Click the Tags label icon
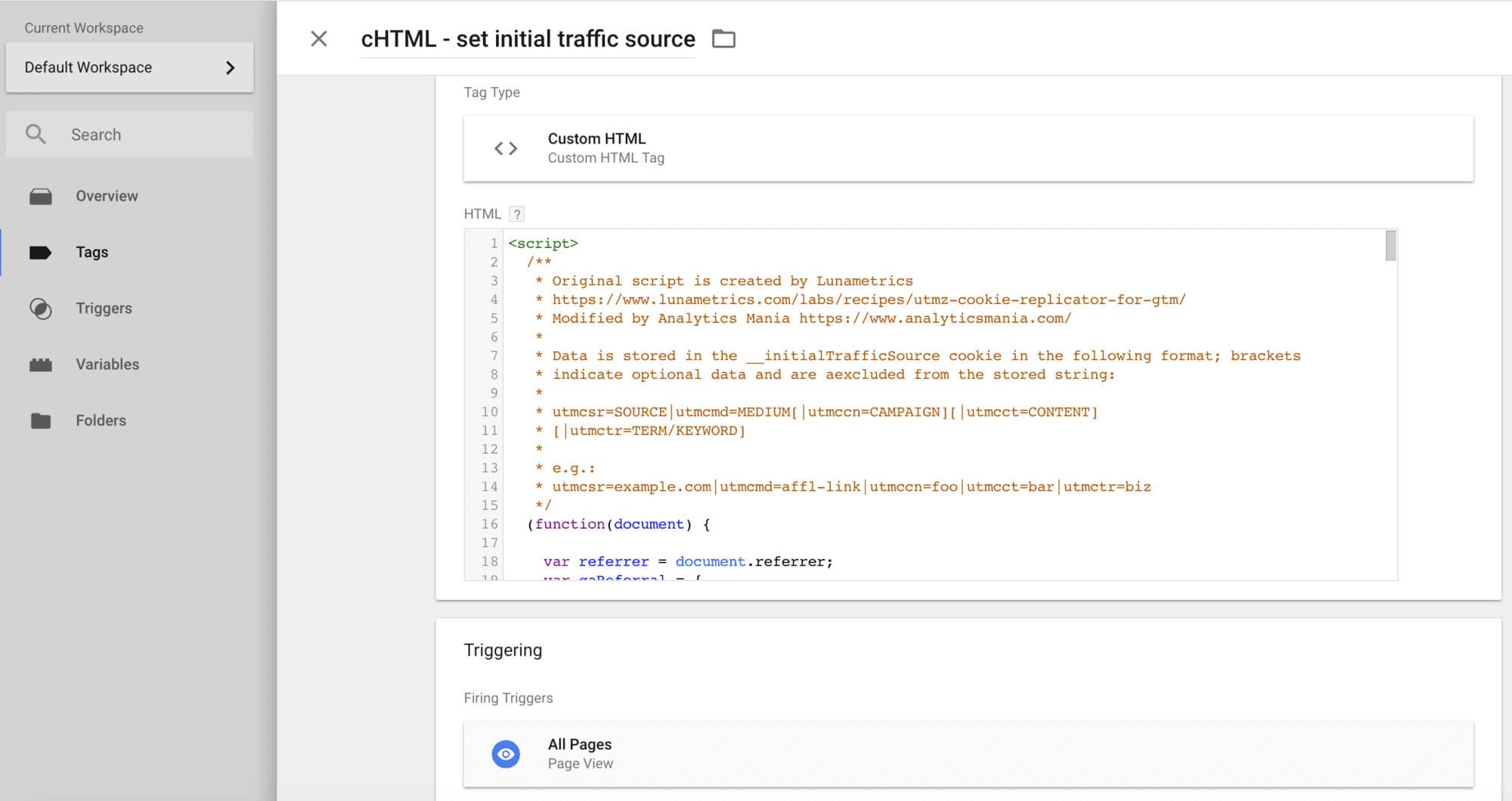1512x801 pixels. [40, 253]
